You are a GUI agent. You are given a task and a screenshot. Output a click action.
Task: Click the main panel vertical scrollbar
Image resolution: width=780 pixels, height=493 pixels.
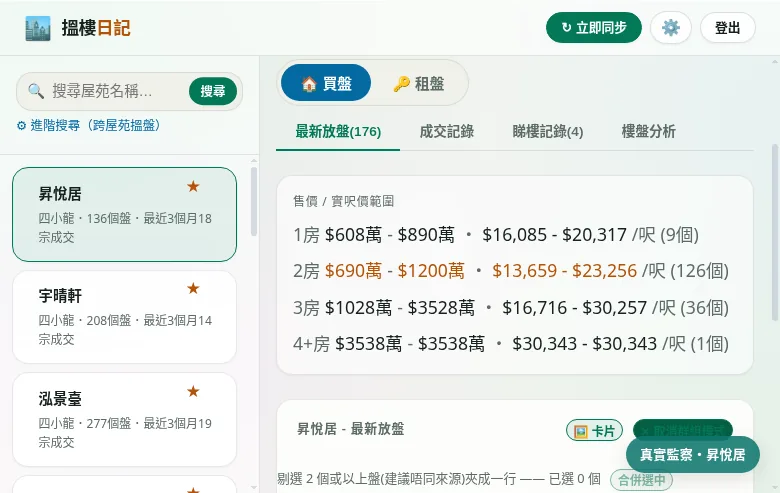[x=776, y=232]
